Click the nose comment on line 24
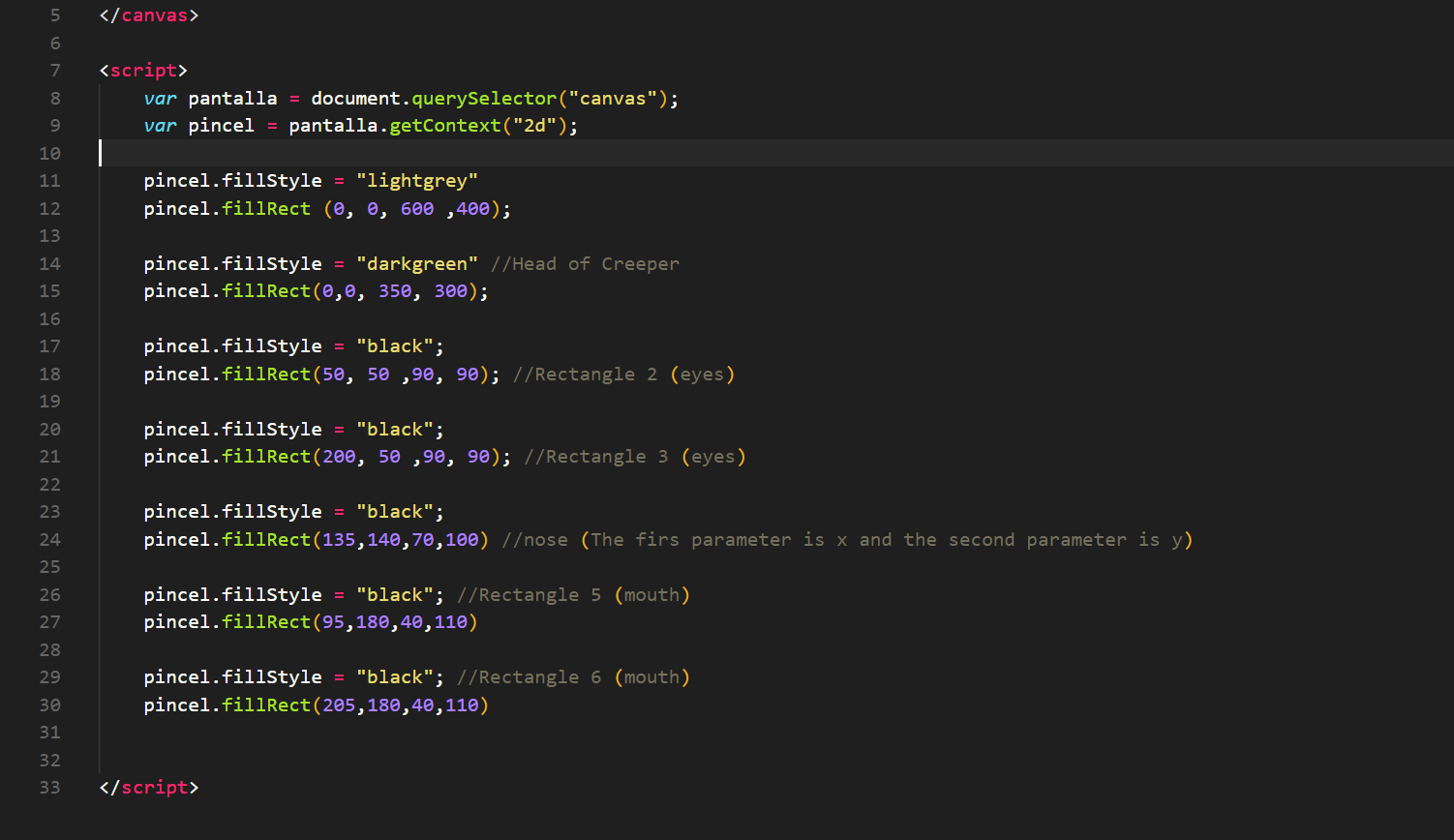Viewport: 1454px width, 840px height. [848, 539]
